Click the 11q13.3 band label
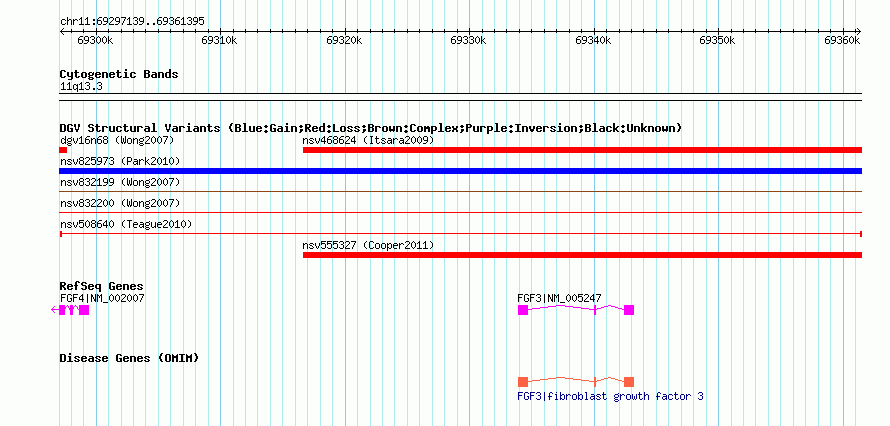 point(81,87)
